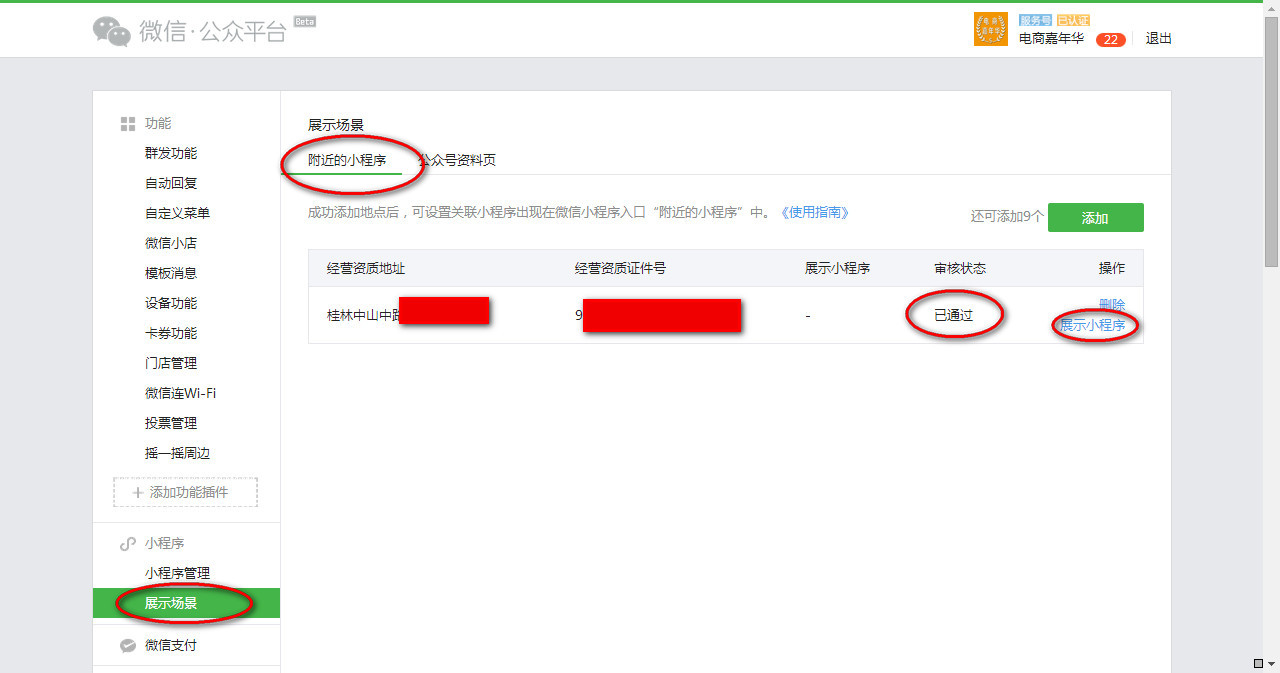This screenshot has width=1280, height=673.
Task: Open 门店管理 in sidebar
Action: 171,363
